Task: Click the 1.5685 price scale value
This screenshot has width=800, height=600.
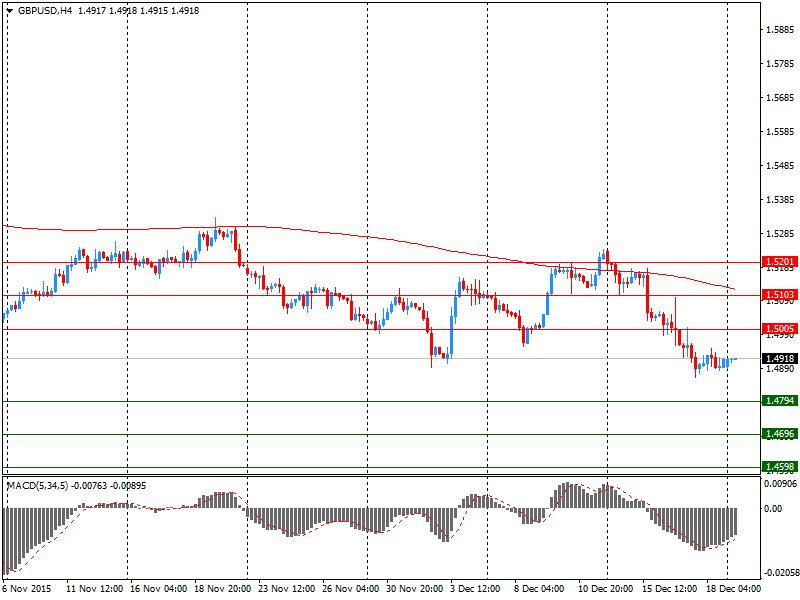Action: click(781, 97)
